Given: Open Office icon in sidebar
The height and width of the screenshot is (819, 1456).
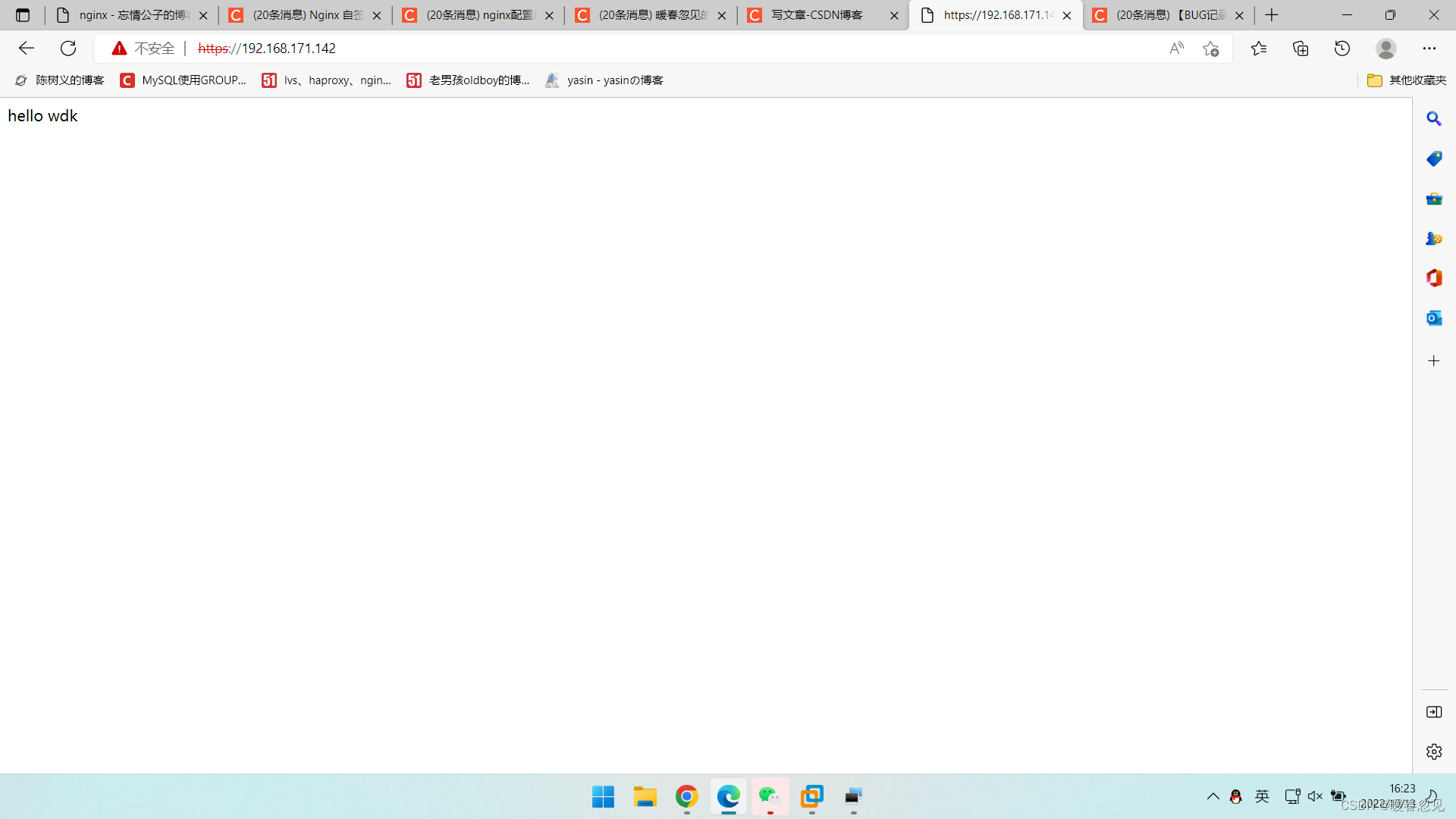Looking at the screenshot, I should tap(1433, 278).
